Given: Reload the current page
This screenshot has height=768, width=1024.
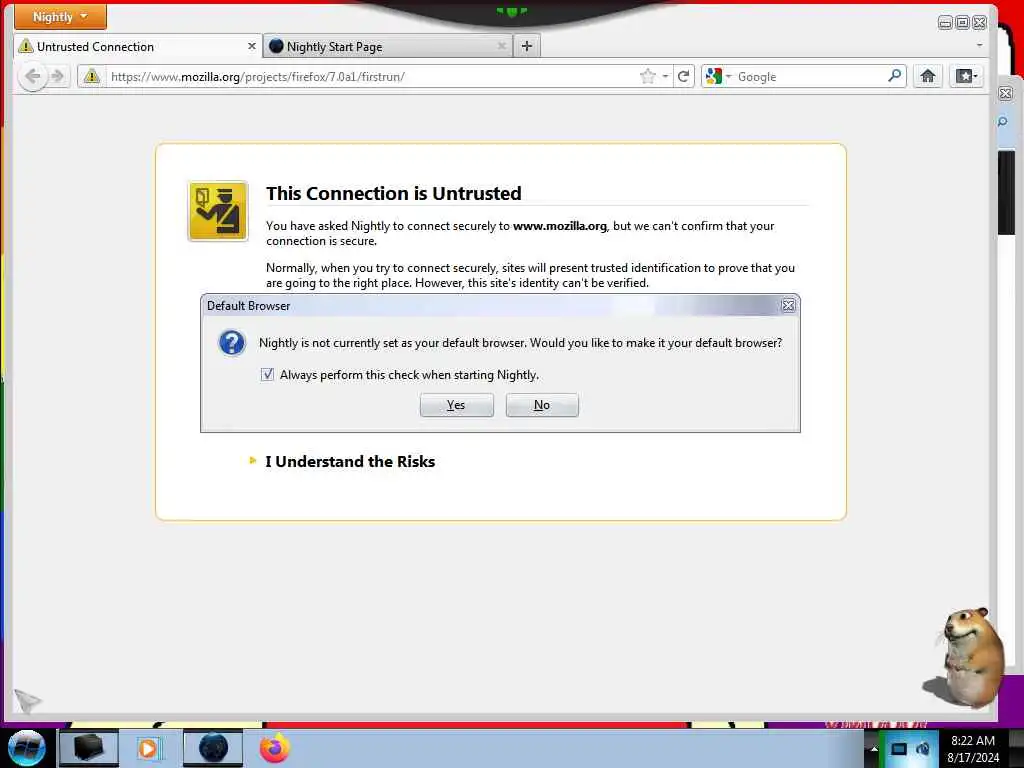Looking at the screenshot, I should point(684,76).
